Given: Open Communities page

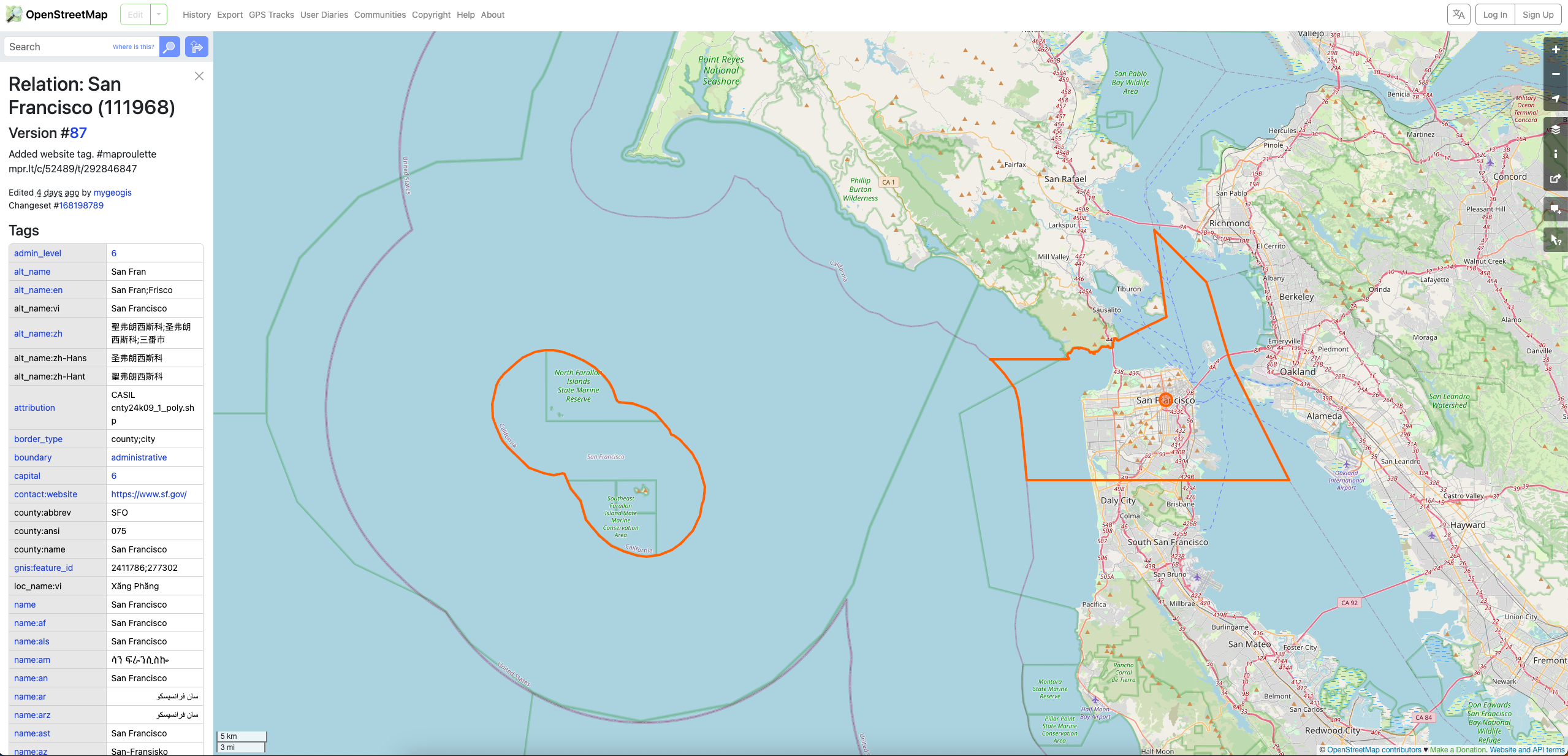Looking at the screenshot, I should pos(380,15).
